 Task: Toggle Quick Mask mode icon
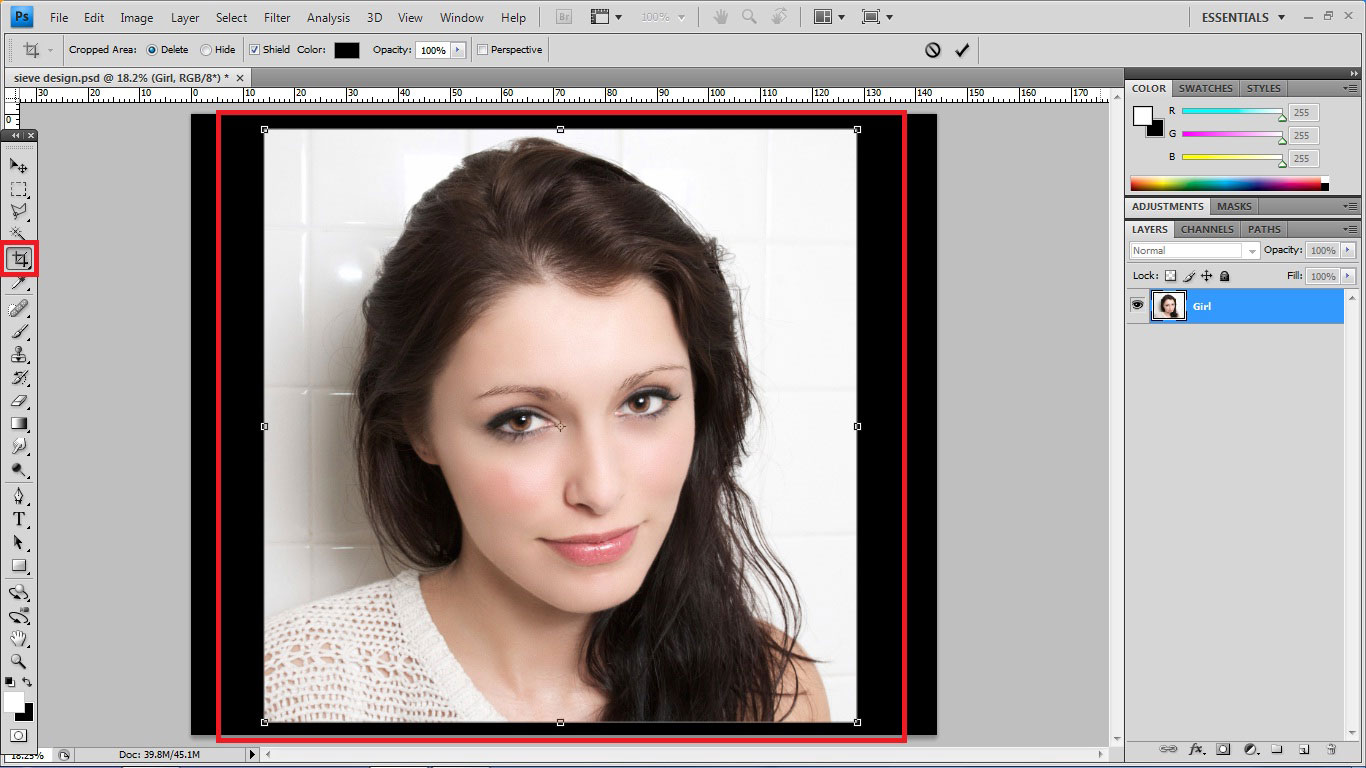pos(19,735)
